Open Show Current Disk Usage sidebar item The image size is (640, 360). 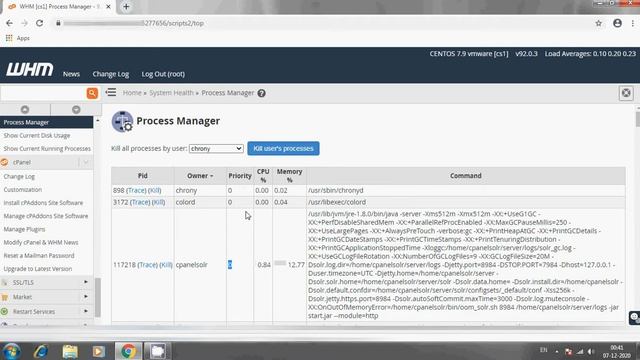37,136
